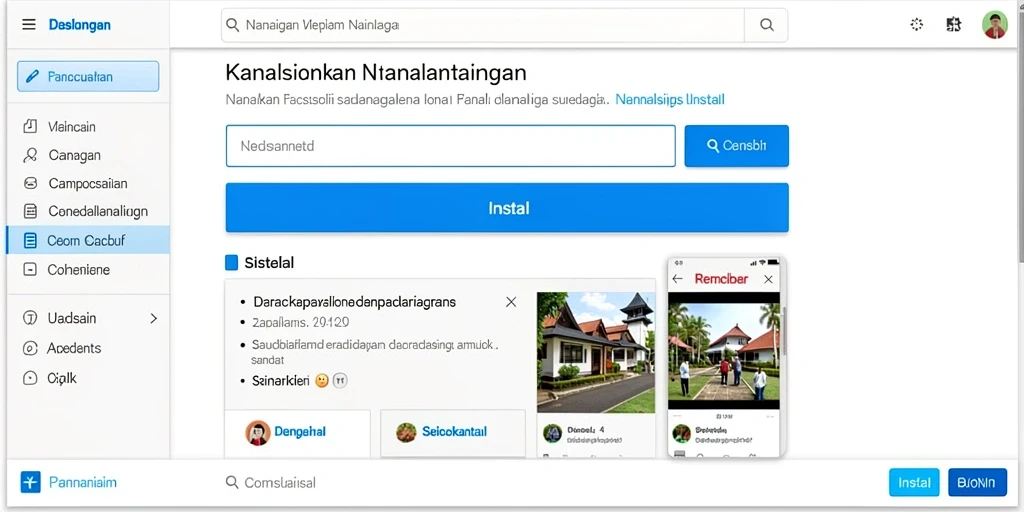
Task: Select Campocsailan in the sidebar
Action: tap(88, 184)
